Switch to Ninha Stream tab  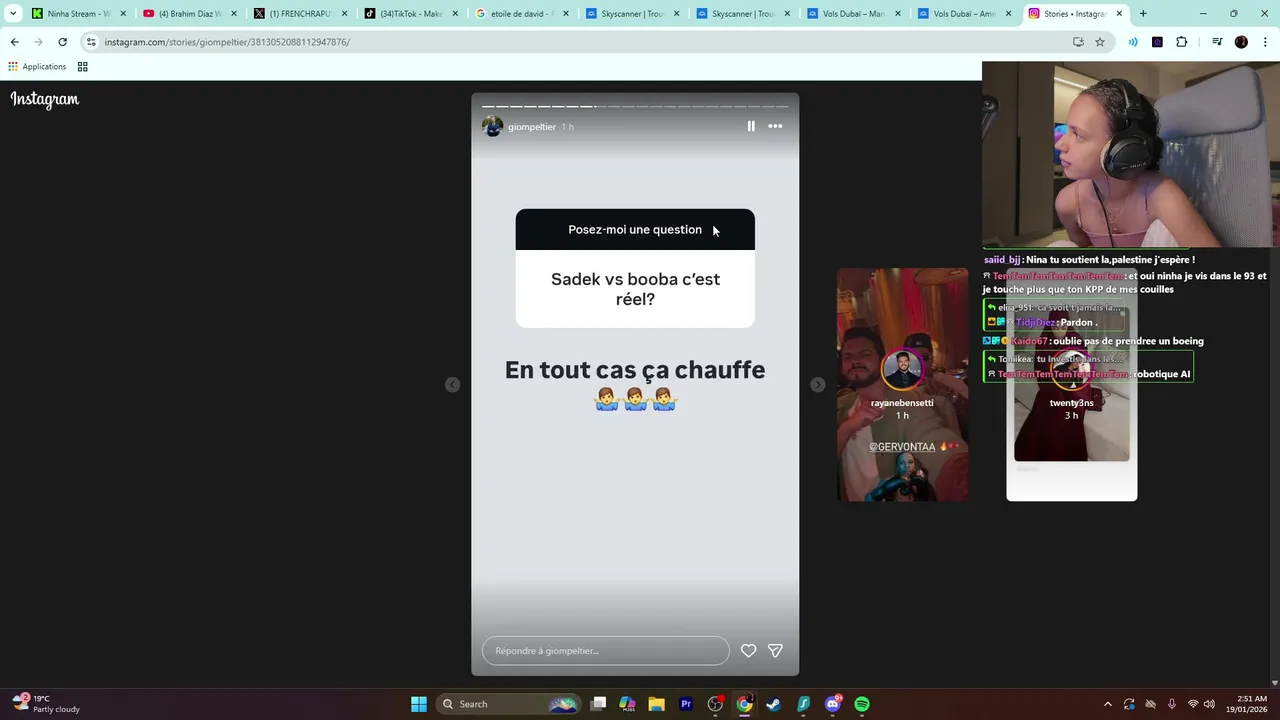click(79, 14)
